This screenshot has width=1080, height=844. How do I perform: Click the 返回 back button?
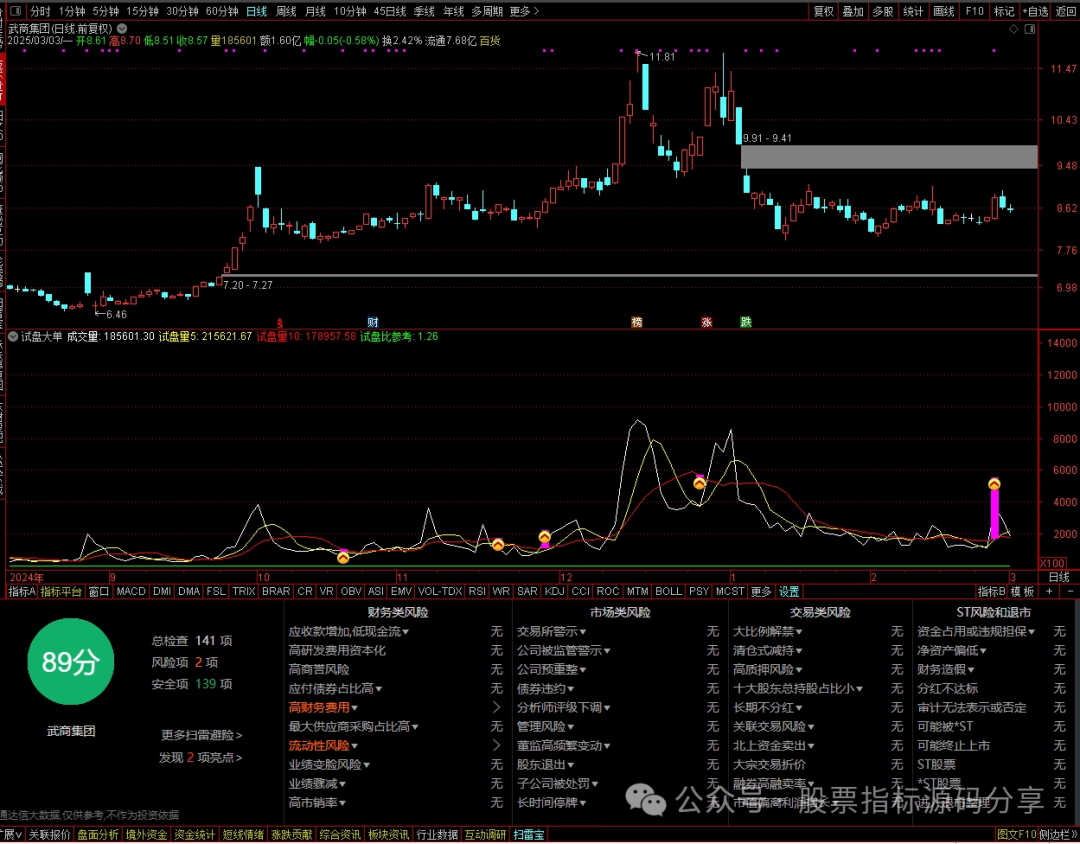[x=1066, y=11]
